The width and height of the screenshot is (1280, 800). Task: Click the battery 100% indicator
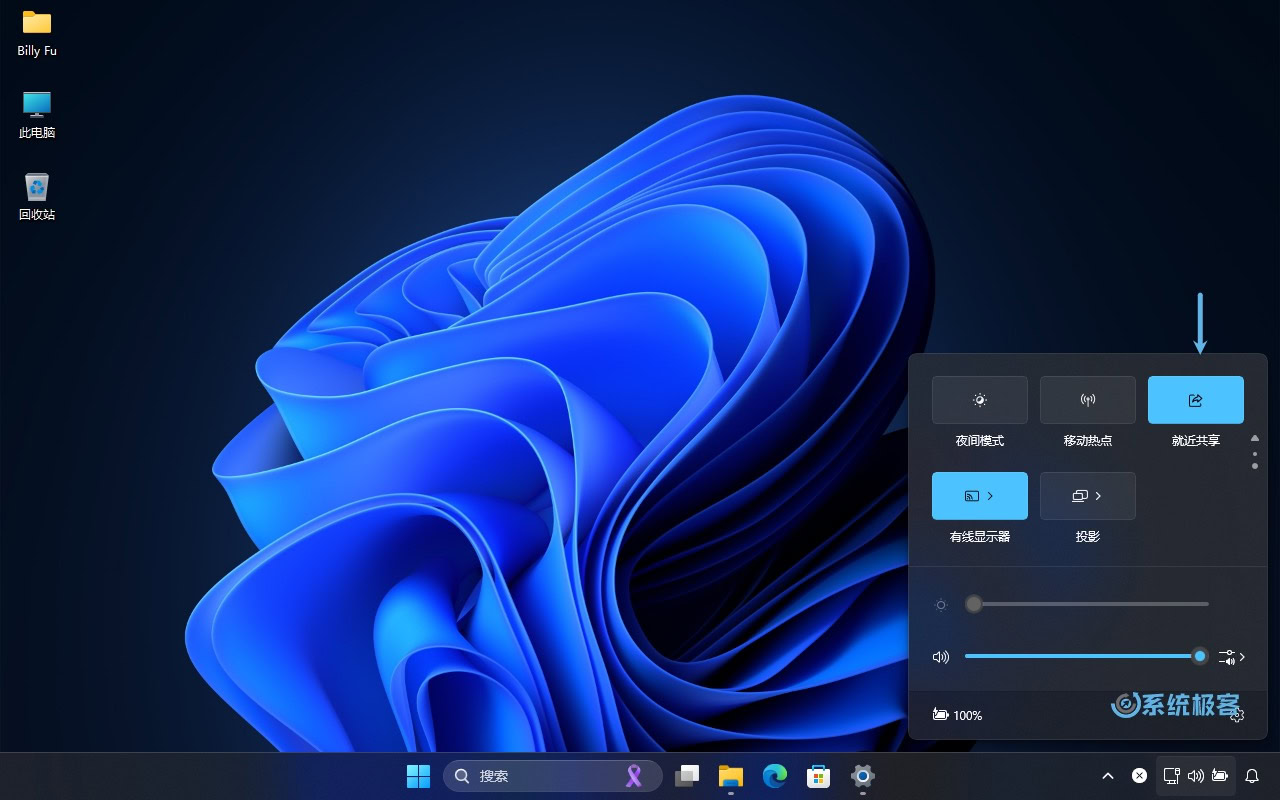[x=957, y=715]
